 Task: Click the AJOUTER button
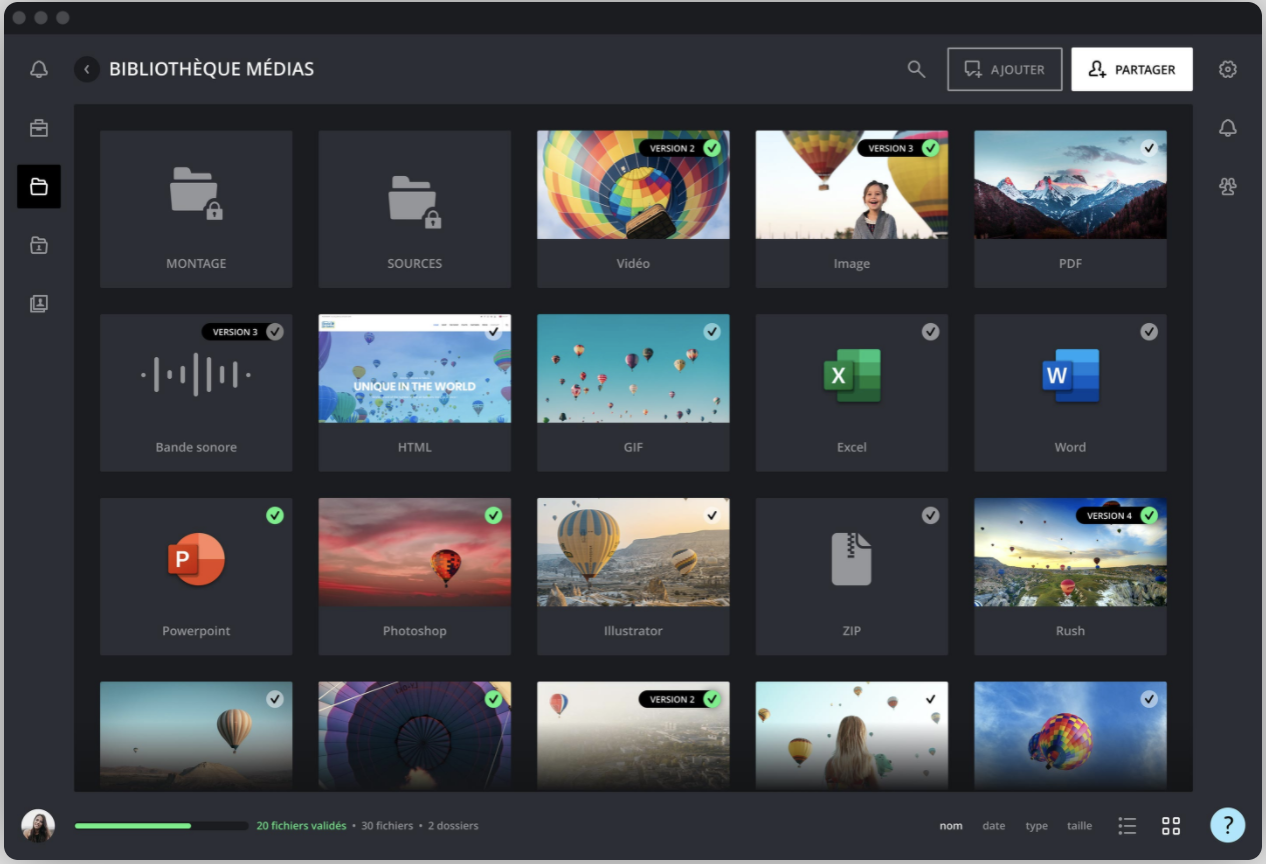click(1004, 69)
